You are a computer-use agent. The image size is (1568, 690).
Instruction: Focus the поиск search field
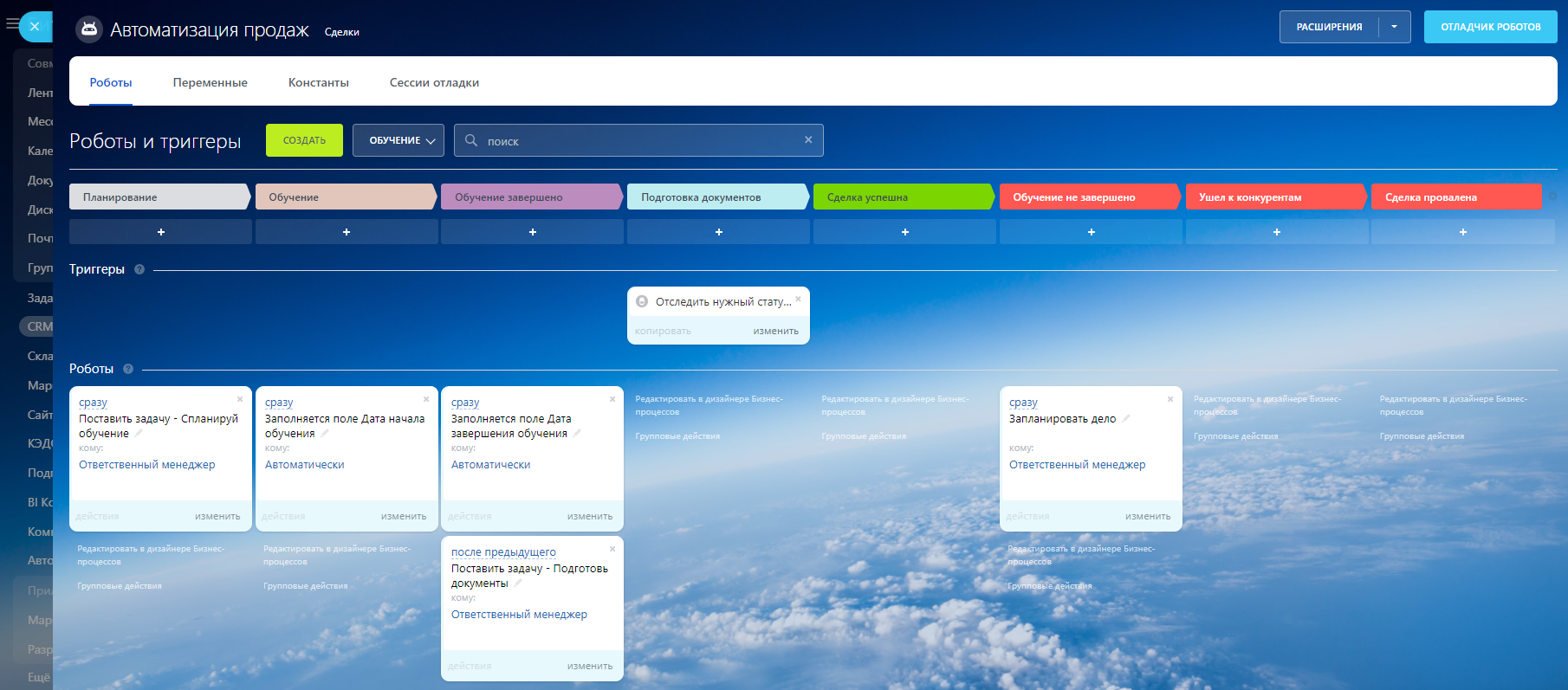(638, 140)
